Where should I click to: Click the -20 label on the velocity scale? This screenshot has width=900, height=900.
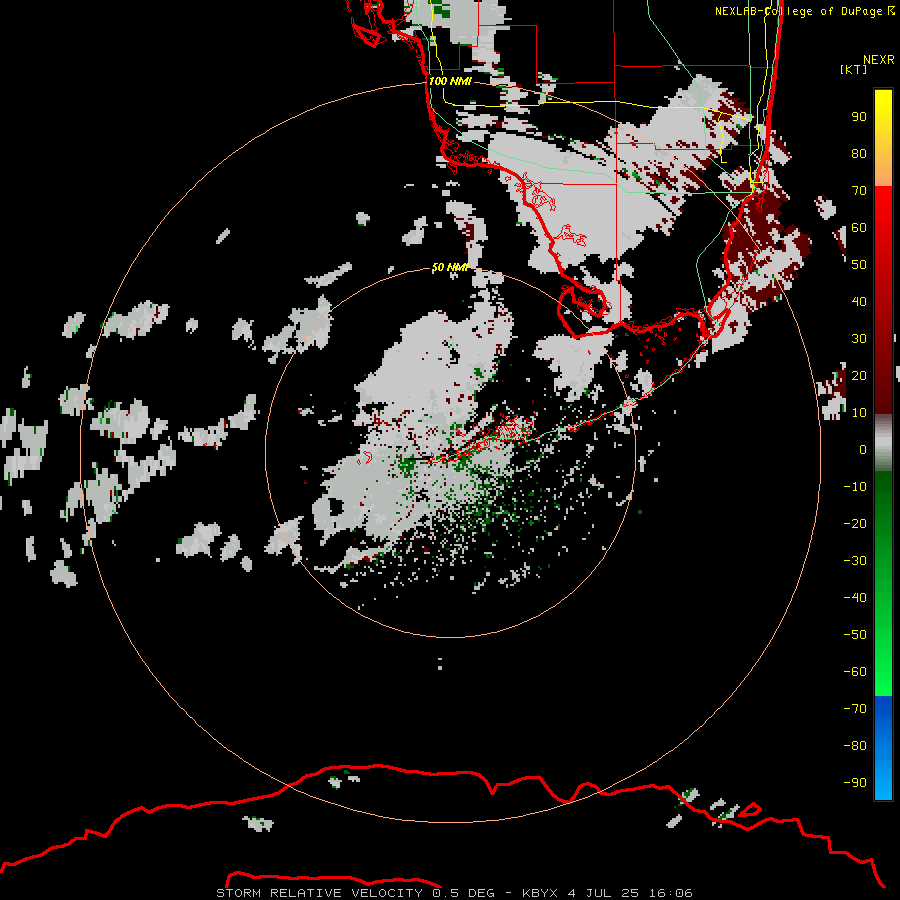(855, 523)
